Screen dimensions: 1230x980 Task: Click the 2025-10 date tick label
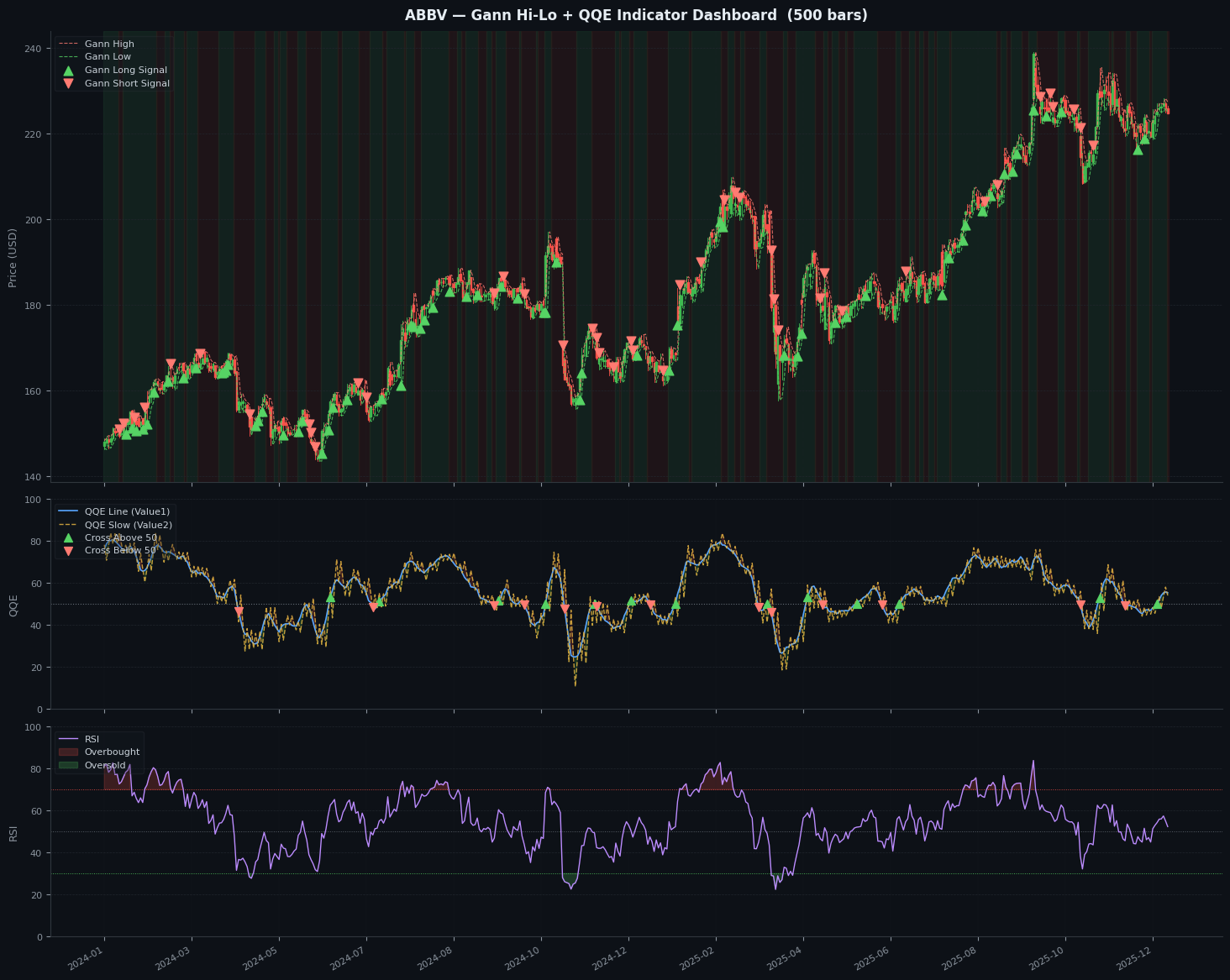coord(1046,959)
